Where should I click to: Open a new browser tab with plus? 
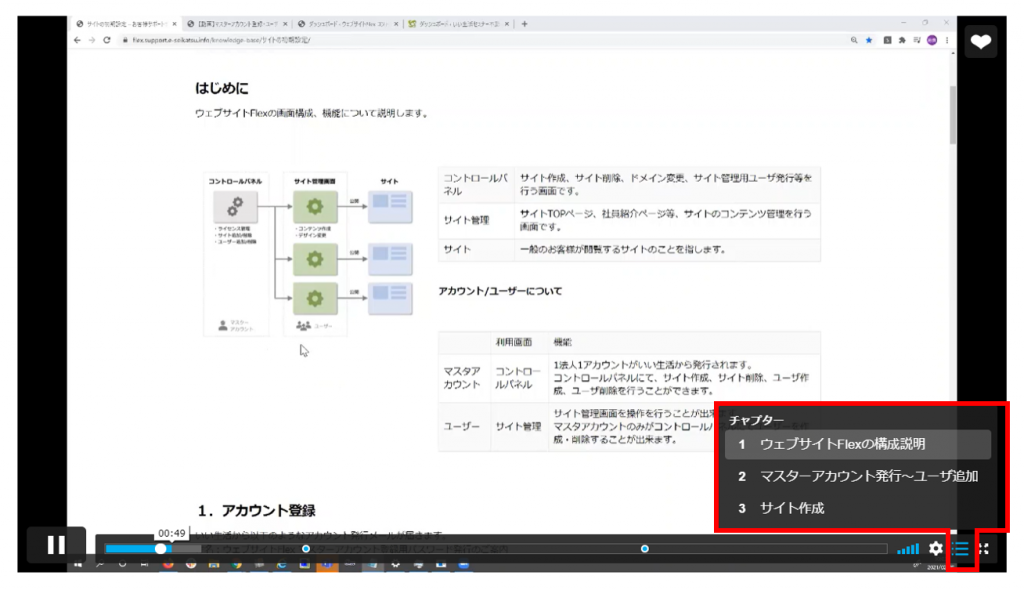[525, 24]
